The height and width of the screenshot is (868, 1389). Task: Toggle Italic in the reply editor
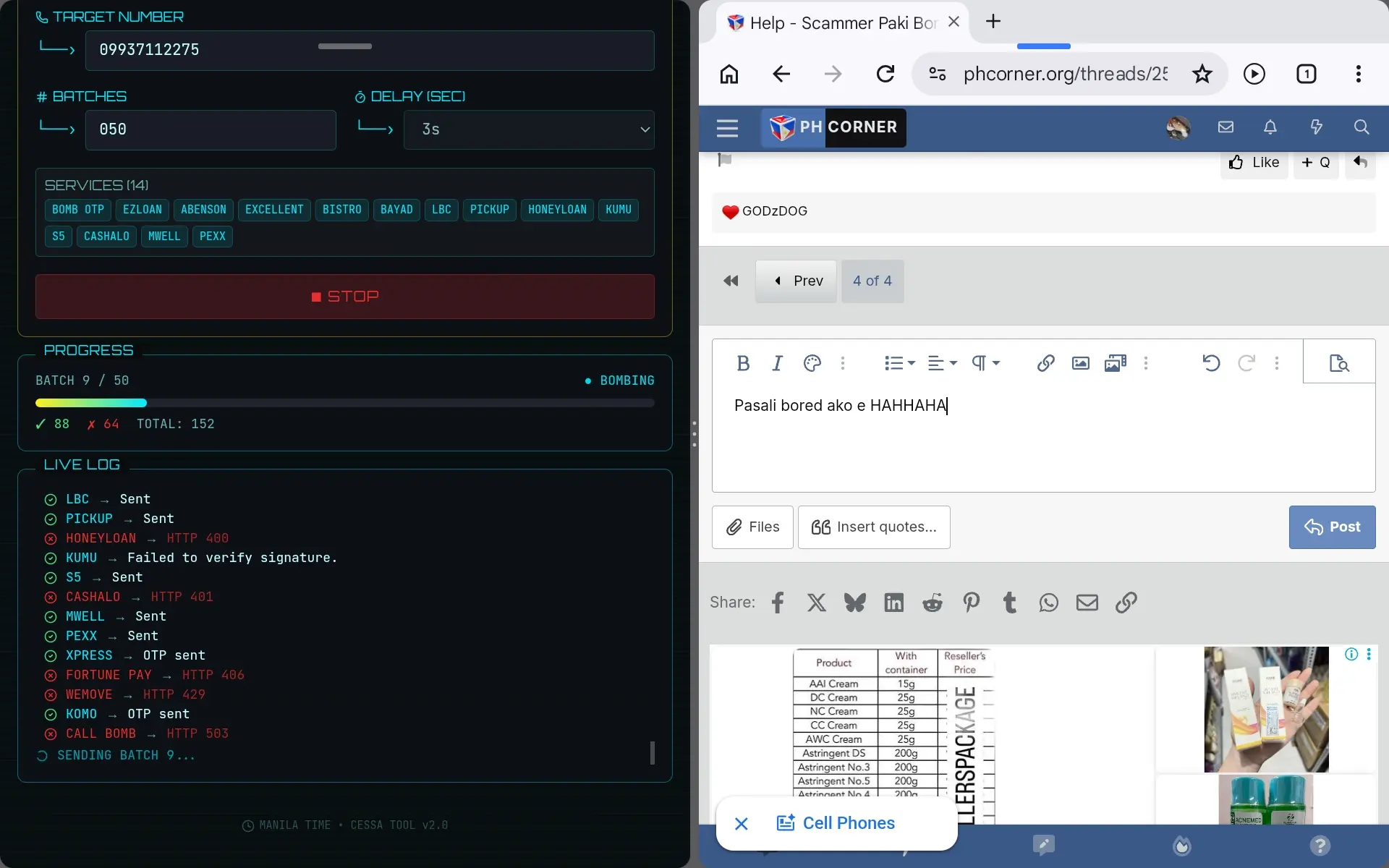pyautogui.click(x=778, y=363)
